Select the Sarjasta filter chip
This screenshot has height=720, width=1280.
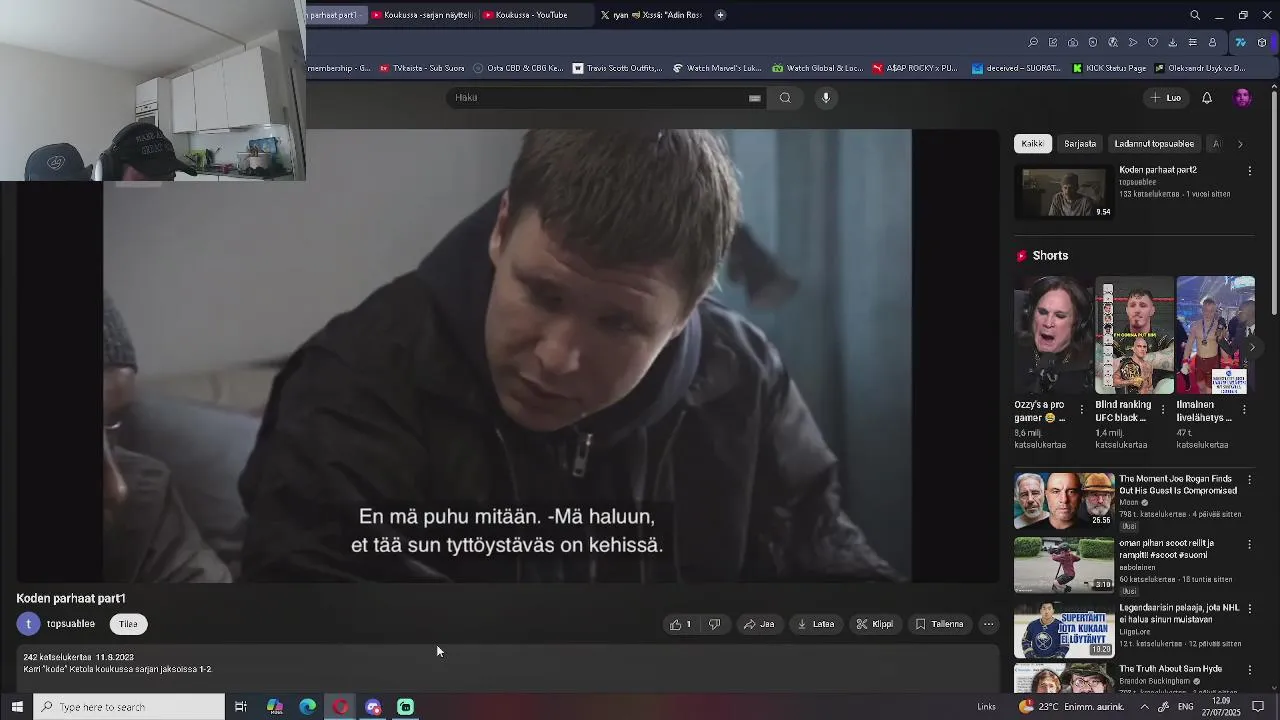click(1080, 144)
